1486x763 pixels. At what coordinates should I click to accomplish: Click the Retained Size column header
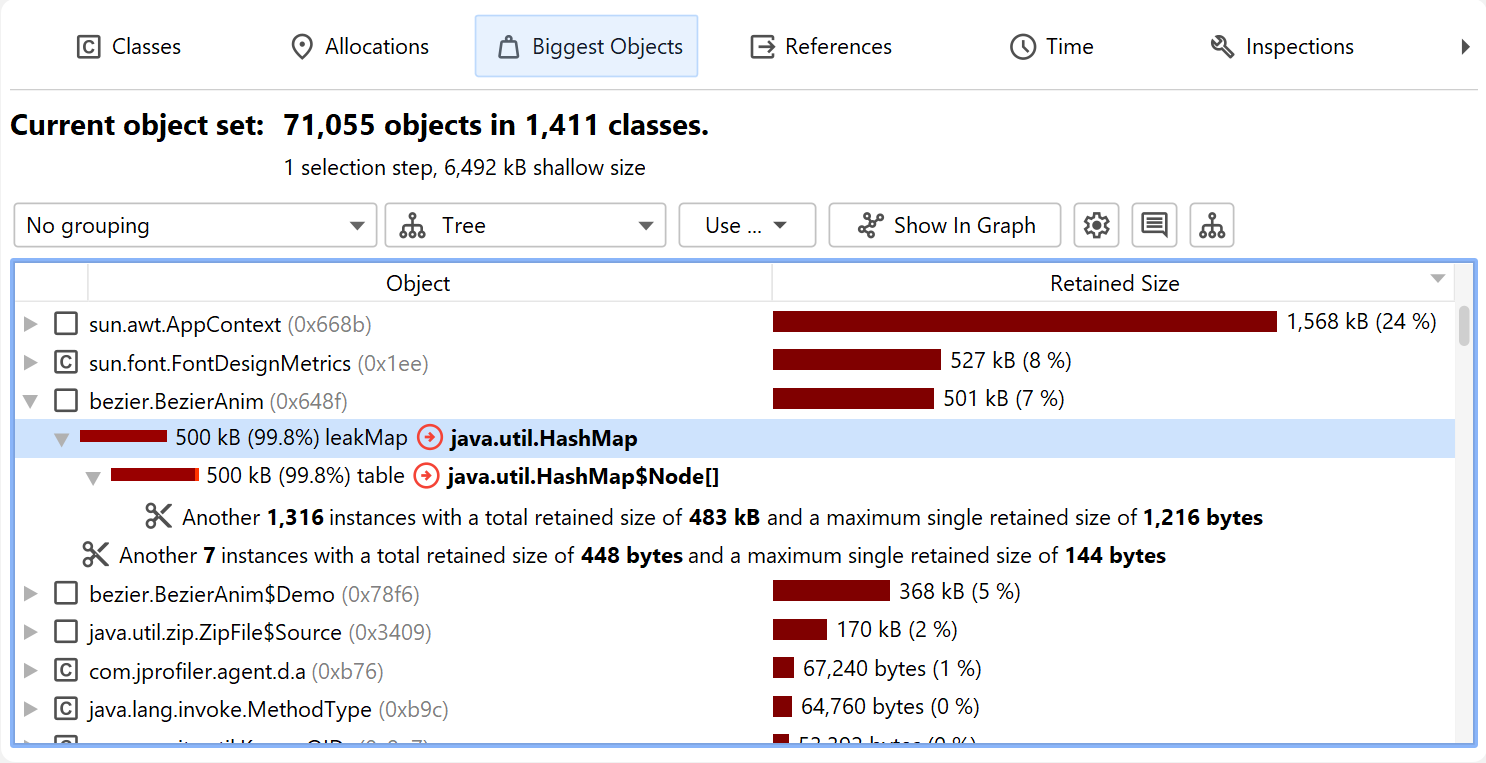[x=1113, y=283]
